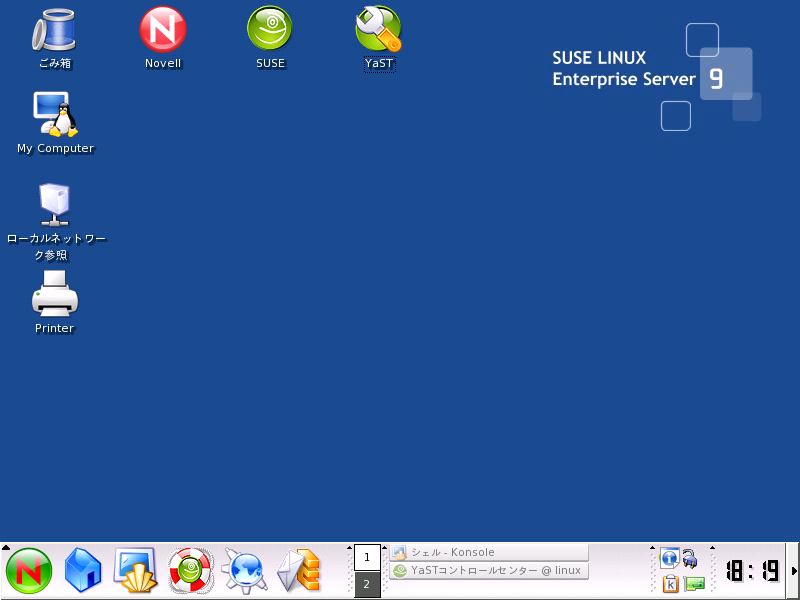Viewport: 800px width, 600px height.
Task: Open the system tray applet handle arrow
Action: click(653, 548)
